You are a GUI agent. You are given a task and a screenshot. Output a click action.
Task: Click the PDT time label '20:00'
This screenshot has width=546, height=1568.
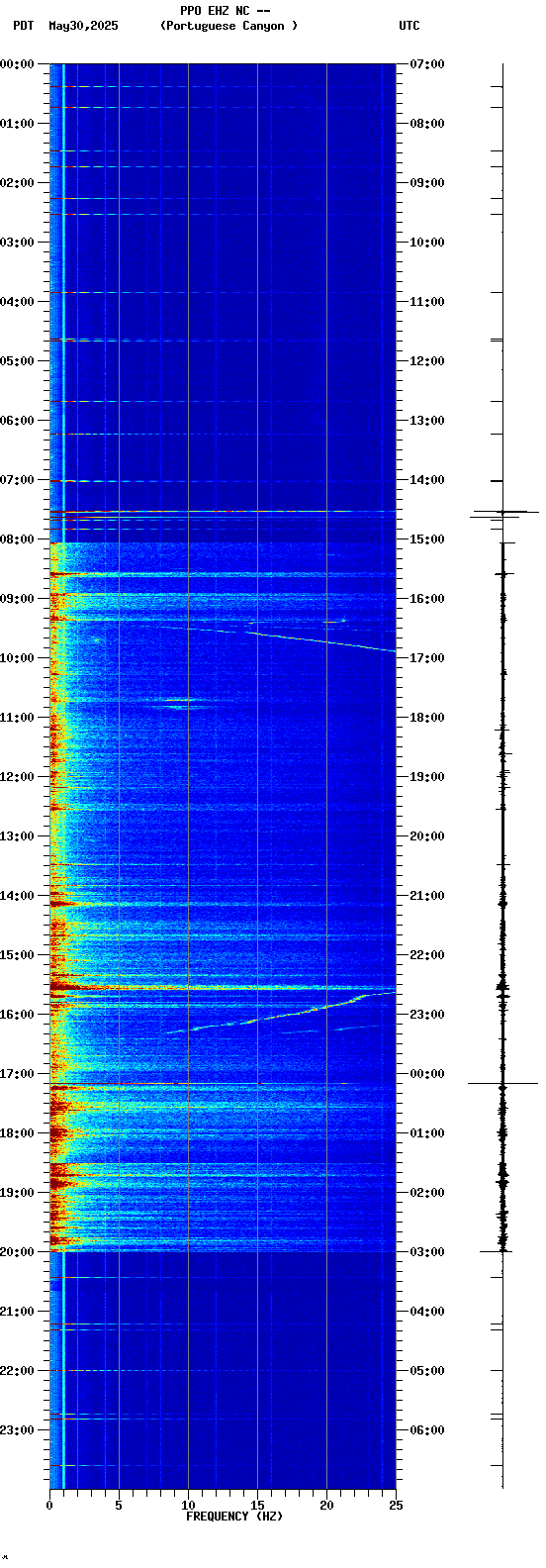(17, 1252)
